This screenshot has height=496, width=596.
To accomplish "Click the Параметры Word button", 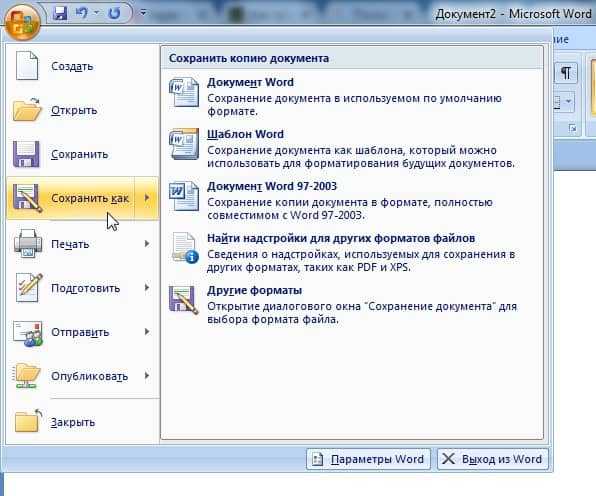I will tap(368, 459).
